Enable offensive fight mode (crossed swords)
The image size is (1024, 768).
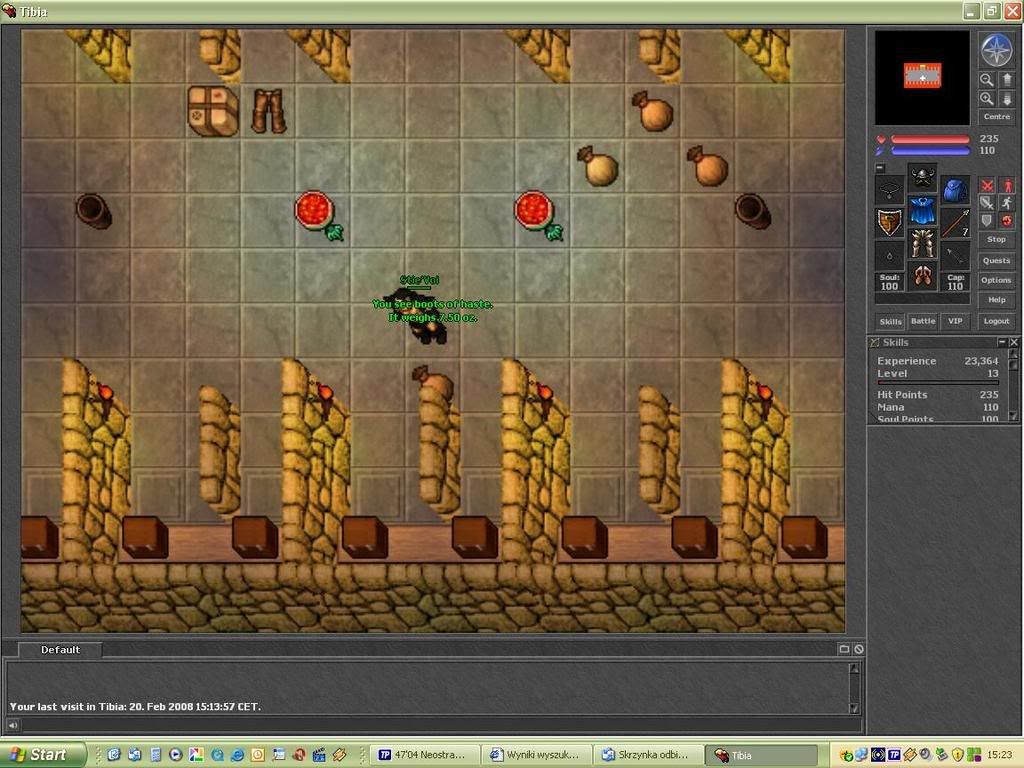(x=987, y=185)
